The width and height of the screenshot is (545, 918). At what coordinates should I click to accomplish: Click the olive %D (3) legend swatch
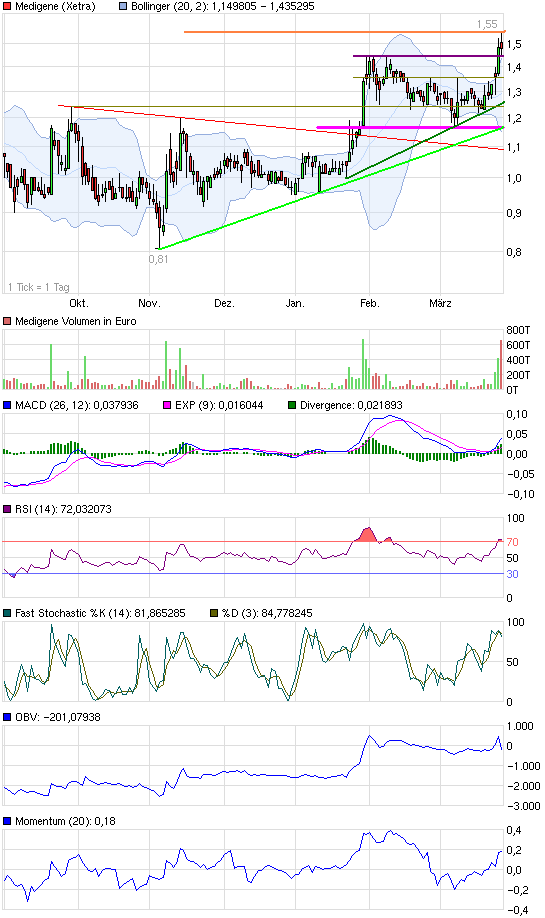click(x=214, y=614)
